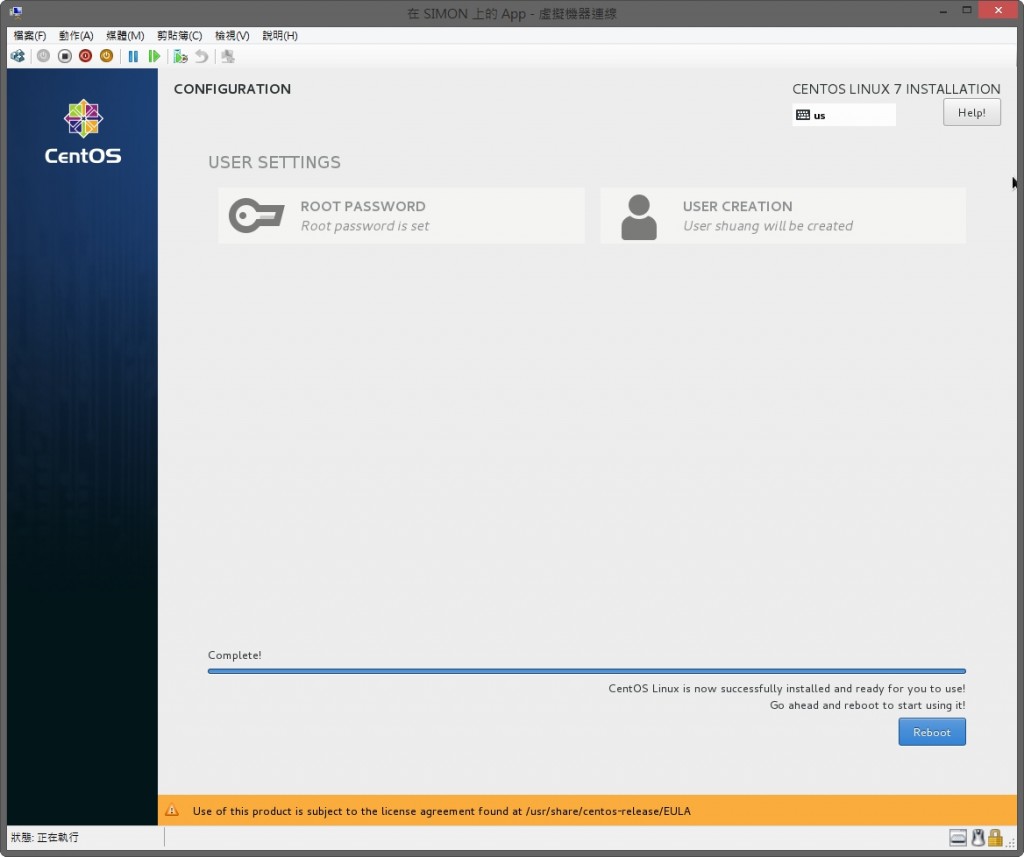Click the Turn Off stop icon
The height and width of the screenshot is (857, 1024).
click(64, 56)
